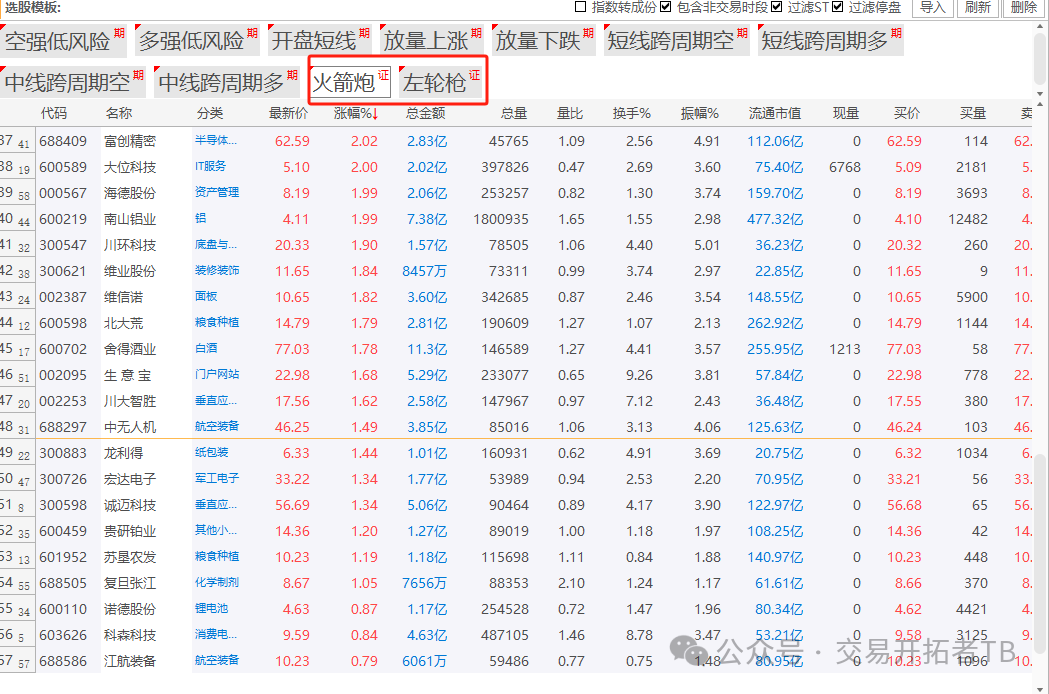Select the 维信诺 stock name
Image resolution: width=1049 pixels, height=694 pixels.
pos(123,297)
